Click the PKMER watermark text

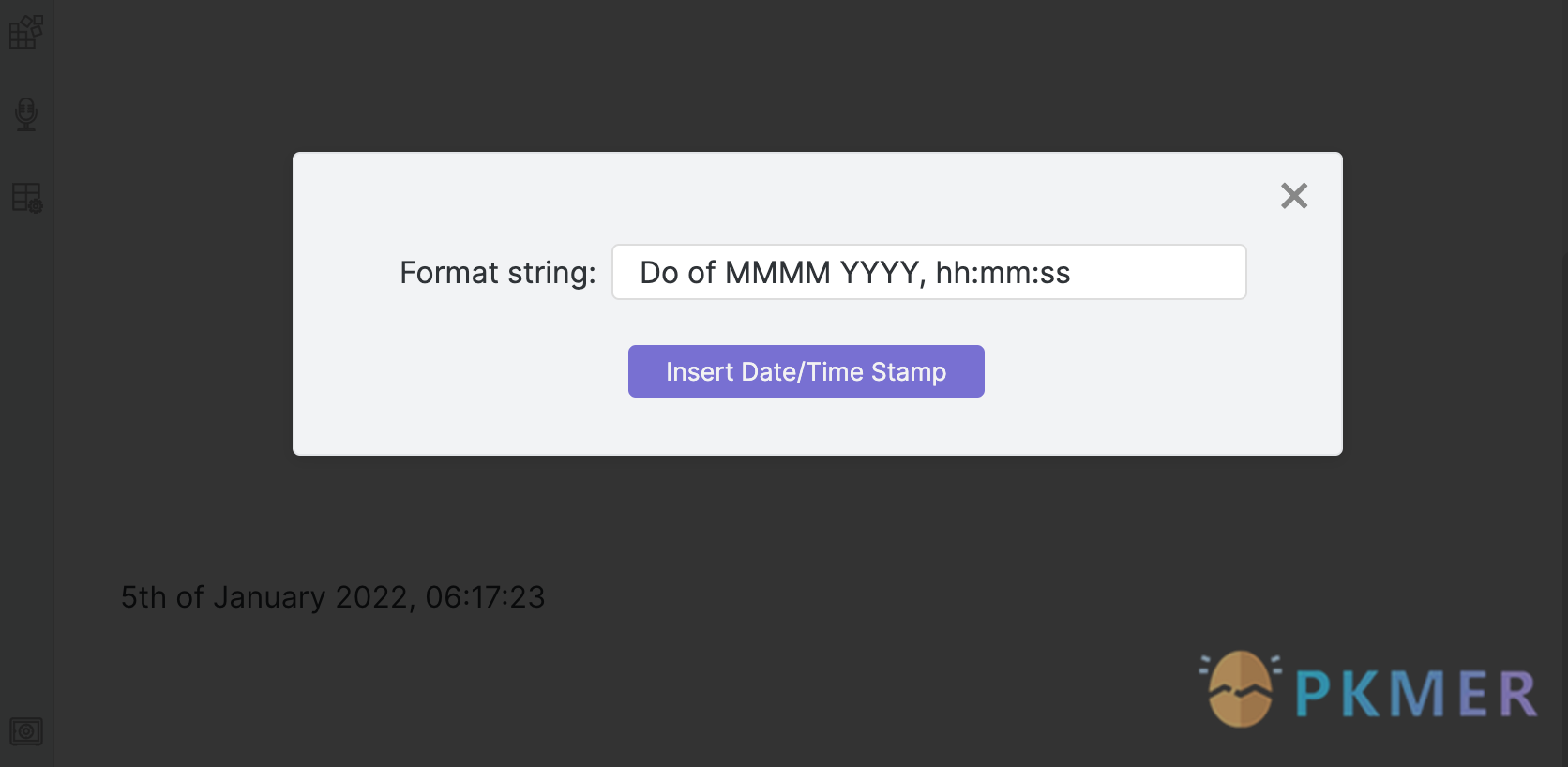pos(1416,694)
